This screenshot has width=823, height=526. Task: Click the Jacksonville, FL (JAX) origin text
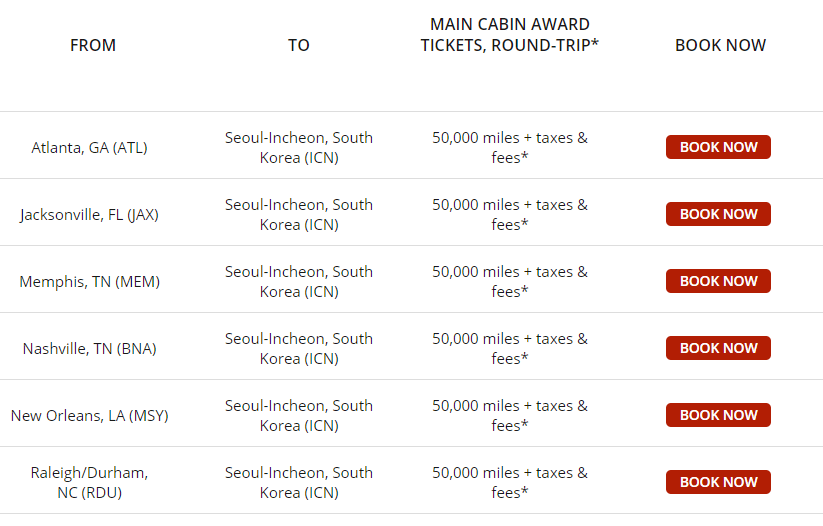coord(90,214)
